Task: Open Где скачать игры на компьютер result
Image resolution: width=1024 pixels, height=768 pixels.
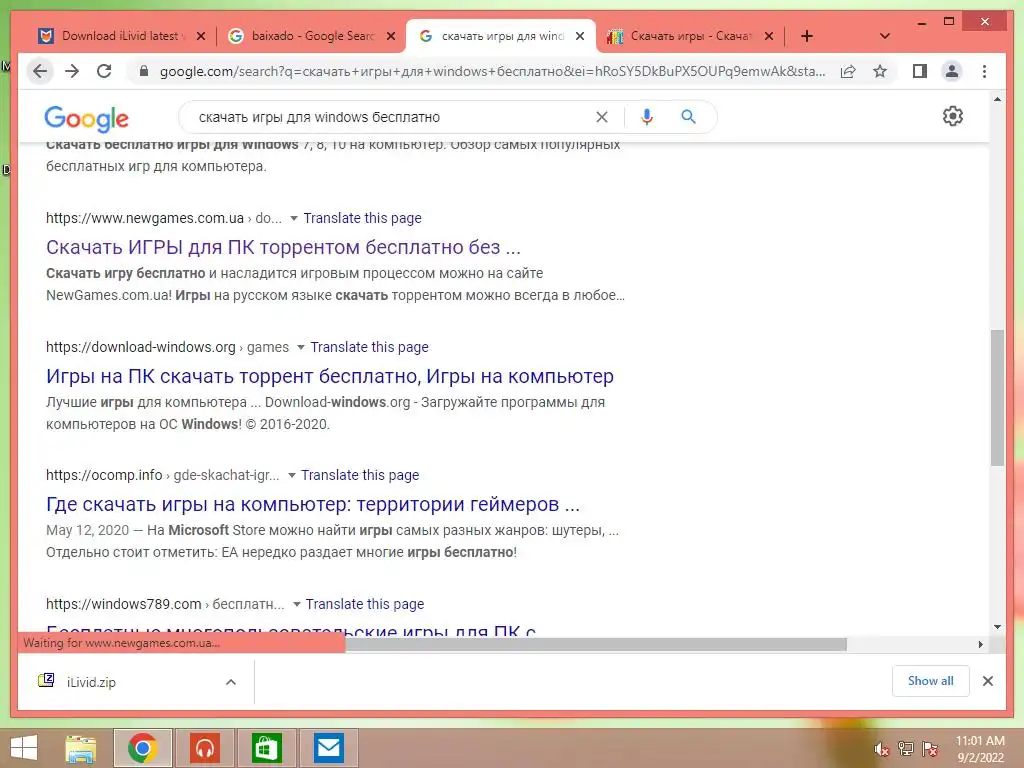Action: (x=313, y=504)
